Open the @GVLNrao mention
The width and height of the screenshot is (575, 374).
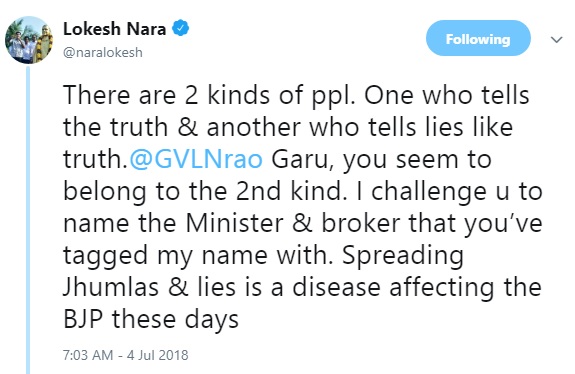click(196, 160)
